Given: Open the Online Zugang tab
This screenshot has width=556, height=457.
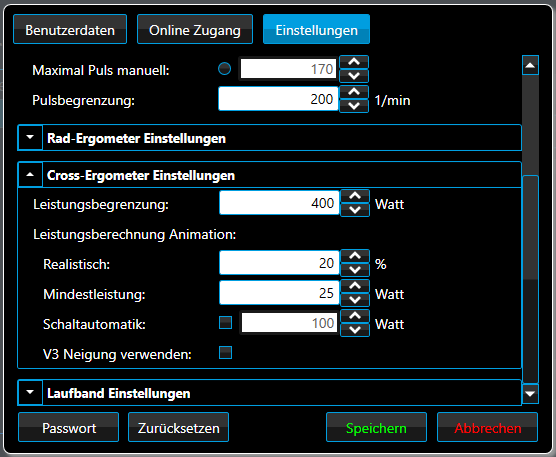Looking at the screenshot, I should (x=195, y=29).
